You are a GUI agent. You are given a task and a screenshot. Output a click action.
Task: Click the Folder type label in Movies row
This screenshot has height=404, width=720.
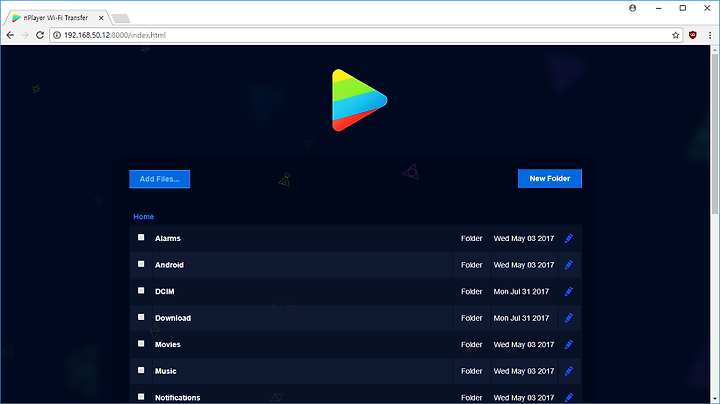pos(472,344)
